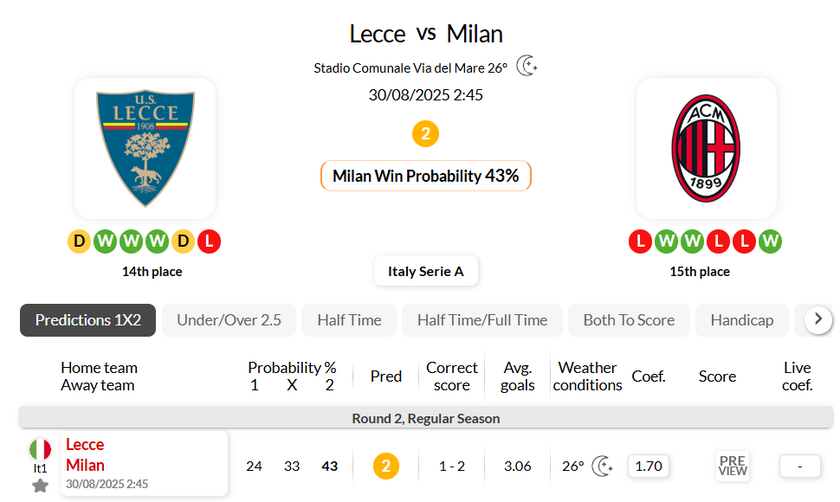Viewport: 840px width, 502px height.
Task: Switch to the Both To Score tab
Action: (x=629, y=320)
